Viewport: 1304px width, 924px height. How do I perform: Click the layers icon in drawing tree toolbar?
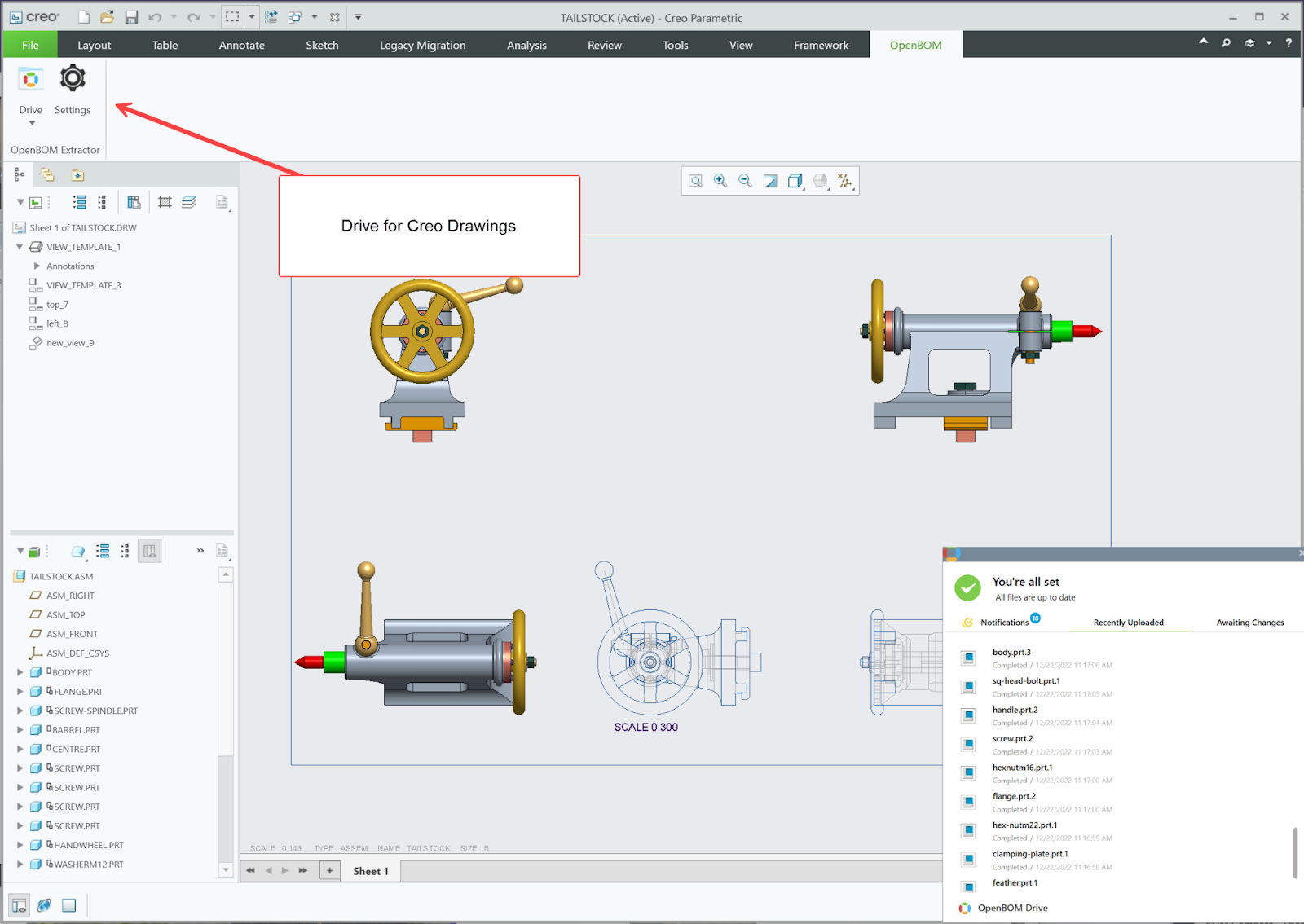coord(188,202)
